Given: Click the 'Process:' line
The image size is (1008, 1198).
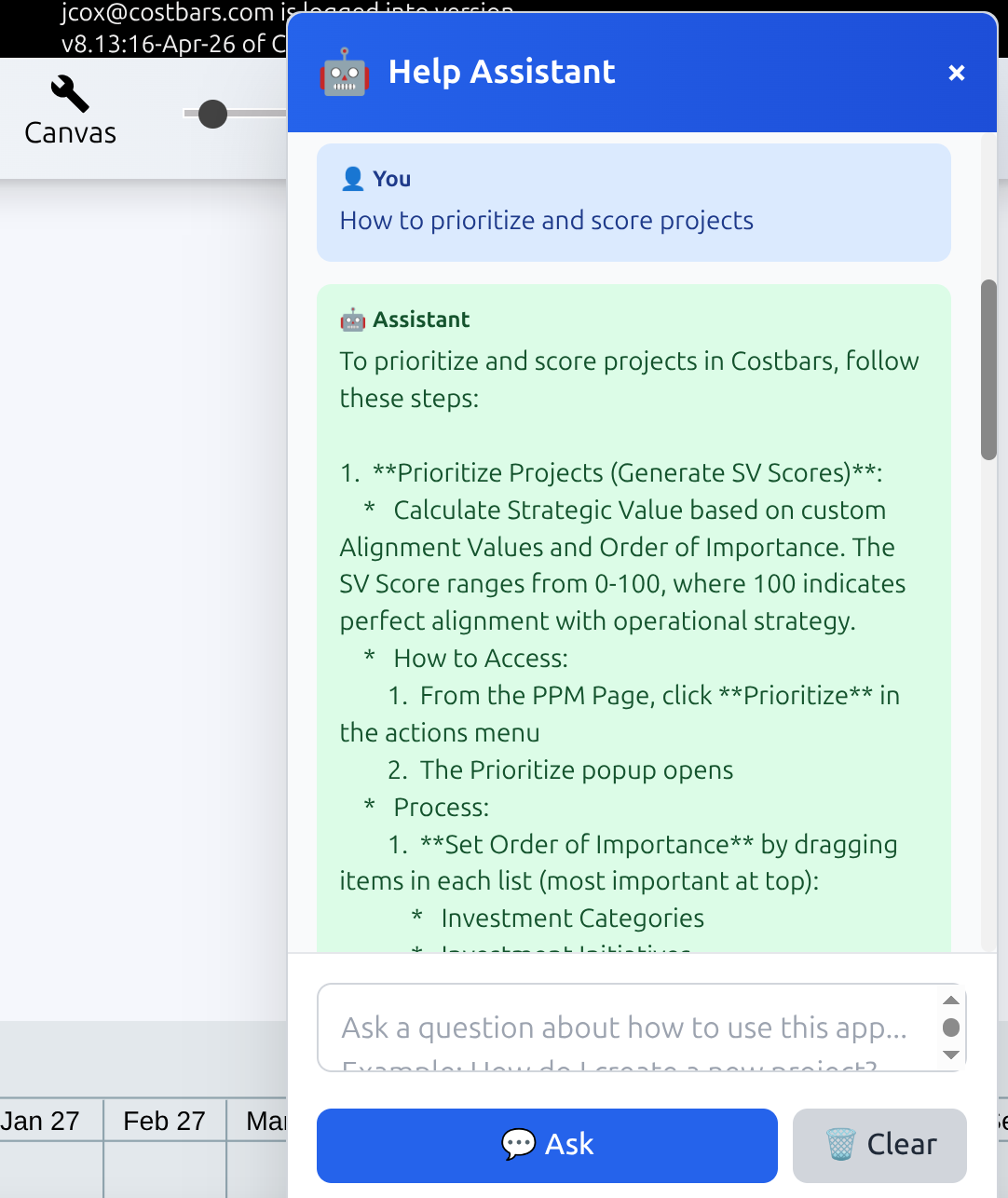Looking at the screenshot, I should 441,808.
